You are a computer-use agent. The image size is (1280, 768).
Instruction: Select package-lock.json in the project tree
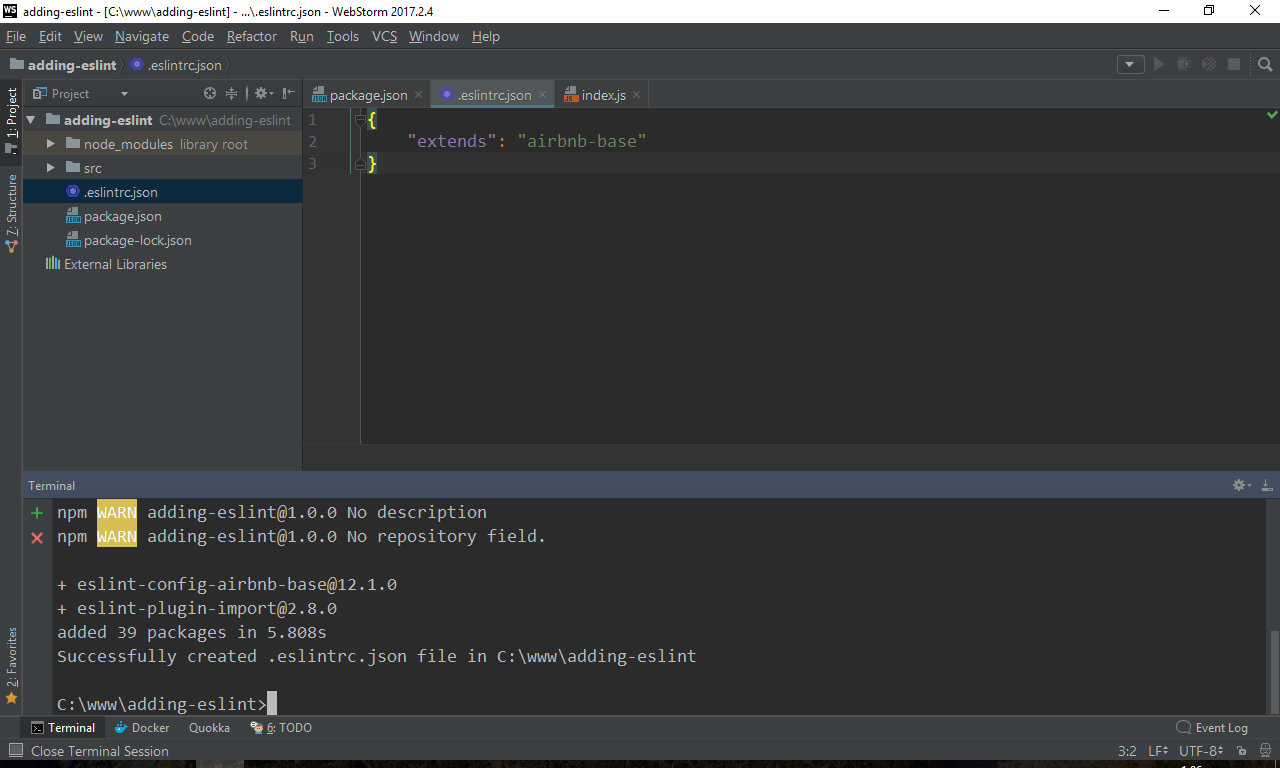[136, 240]
